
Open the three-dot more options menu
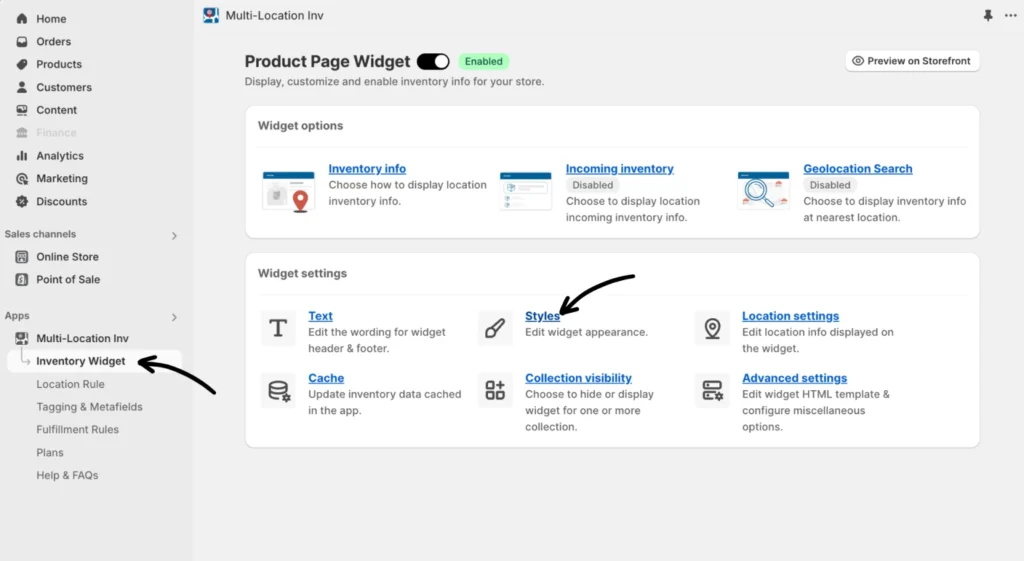pyautogui.click(x=1011, y=16)
